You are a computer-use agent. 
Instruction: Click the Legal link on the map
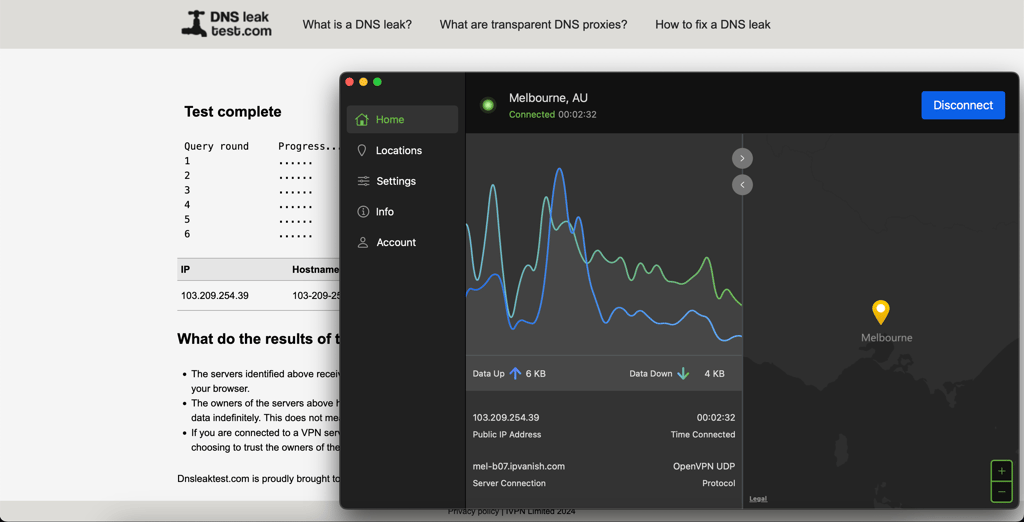pyautogui.click(x=758, y=498)
